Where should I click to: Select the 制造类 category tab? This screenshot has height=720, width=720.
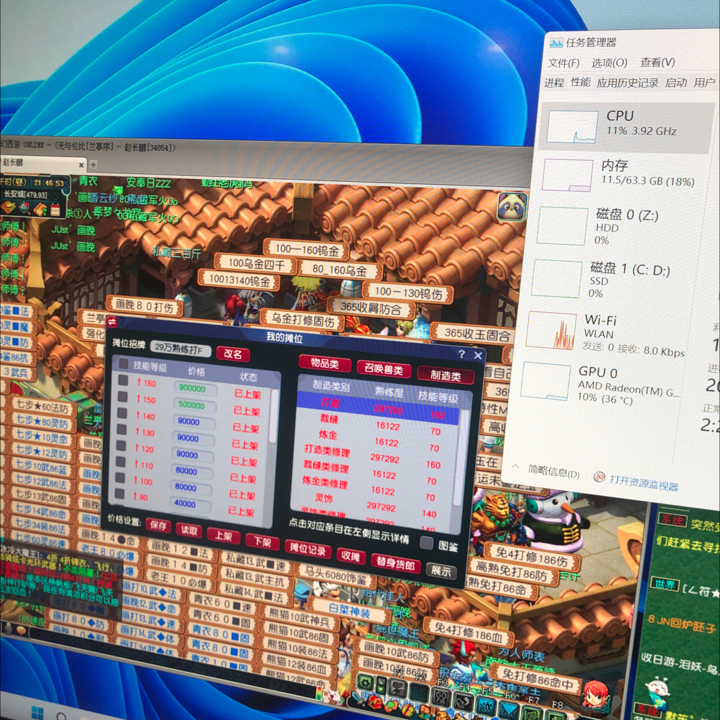tap(445, 375)
